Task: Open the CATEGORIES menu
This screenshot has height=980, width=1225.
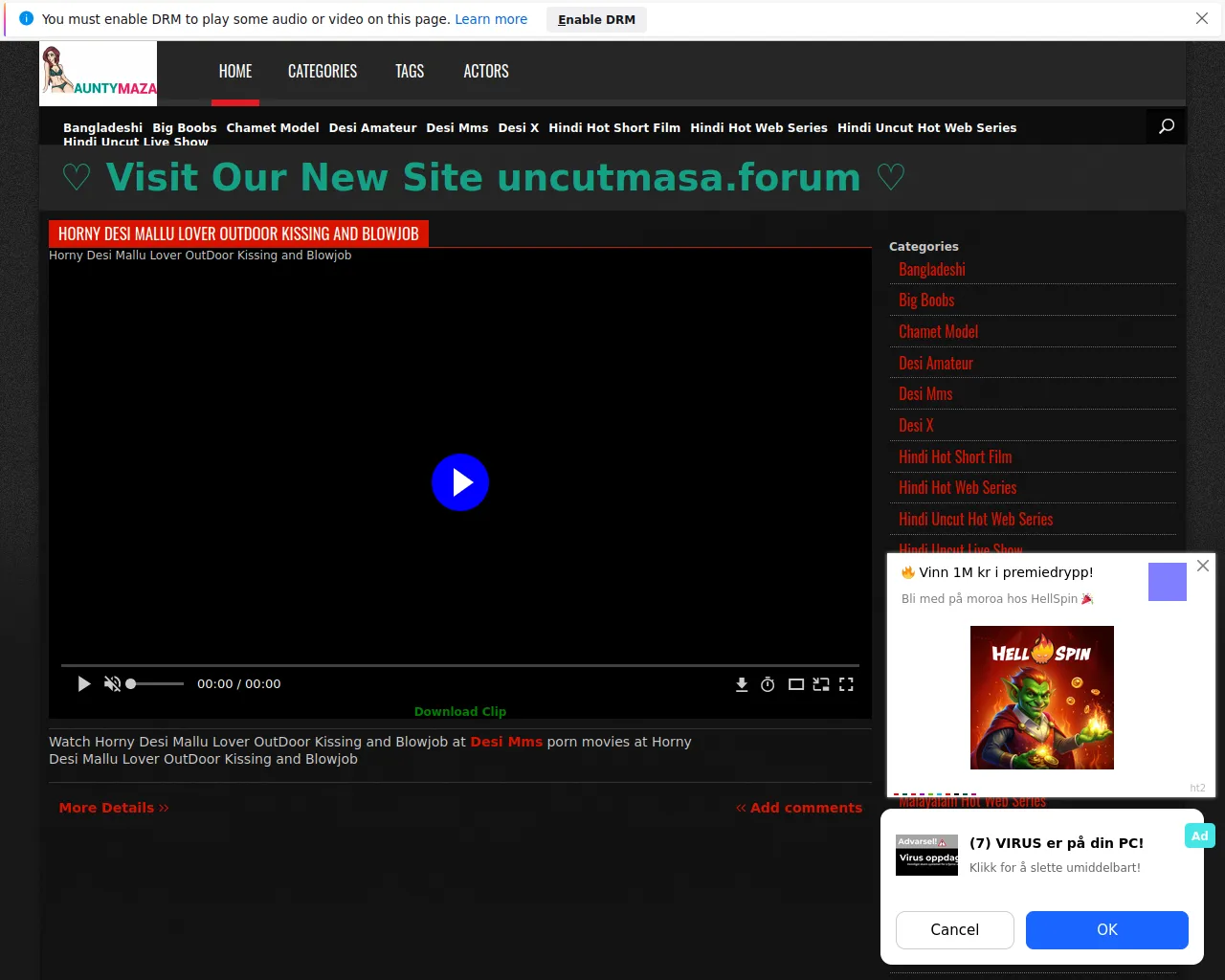Action: click(323, 72)
